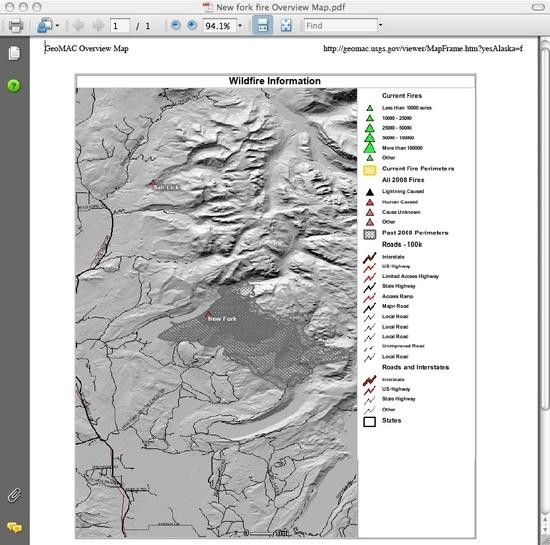550x545 pixels.
Task: Open the collaborate/share icon in the toolbar
Action: (45, 26)
